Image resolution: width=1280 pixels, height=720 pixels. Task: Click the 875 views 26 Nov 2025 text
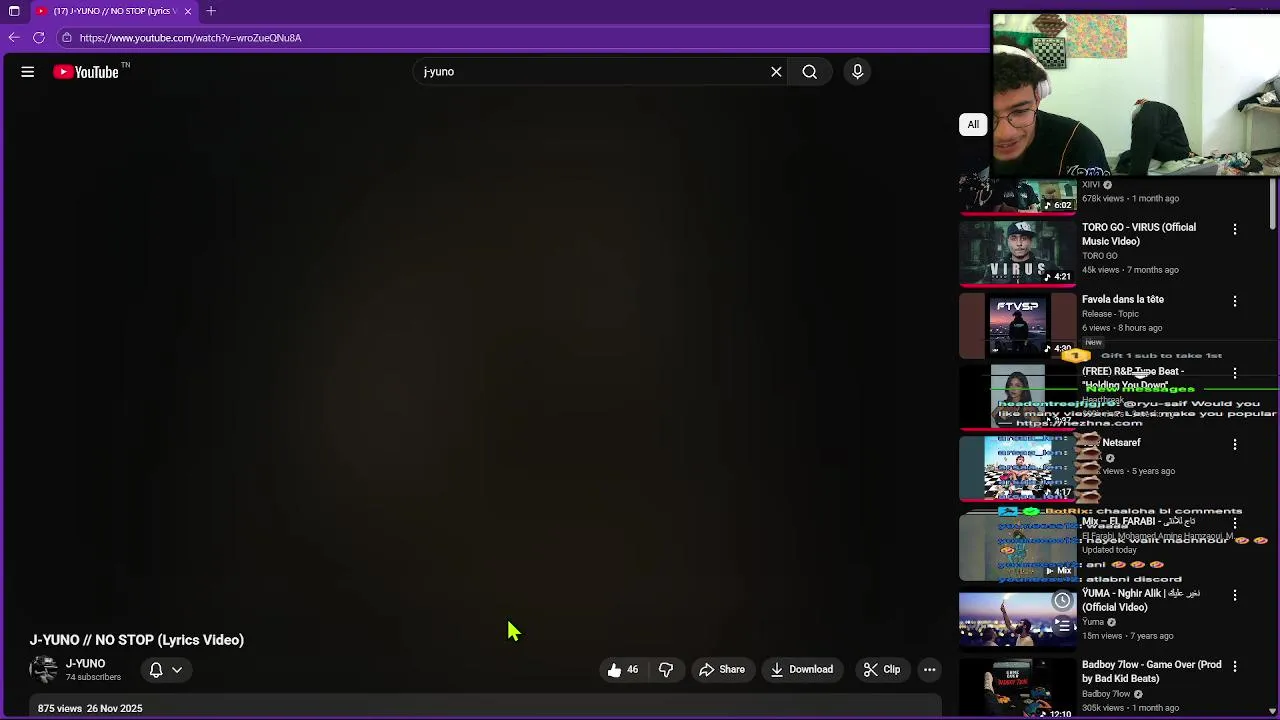tap(90, 708)
